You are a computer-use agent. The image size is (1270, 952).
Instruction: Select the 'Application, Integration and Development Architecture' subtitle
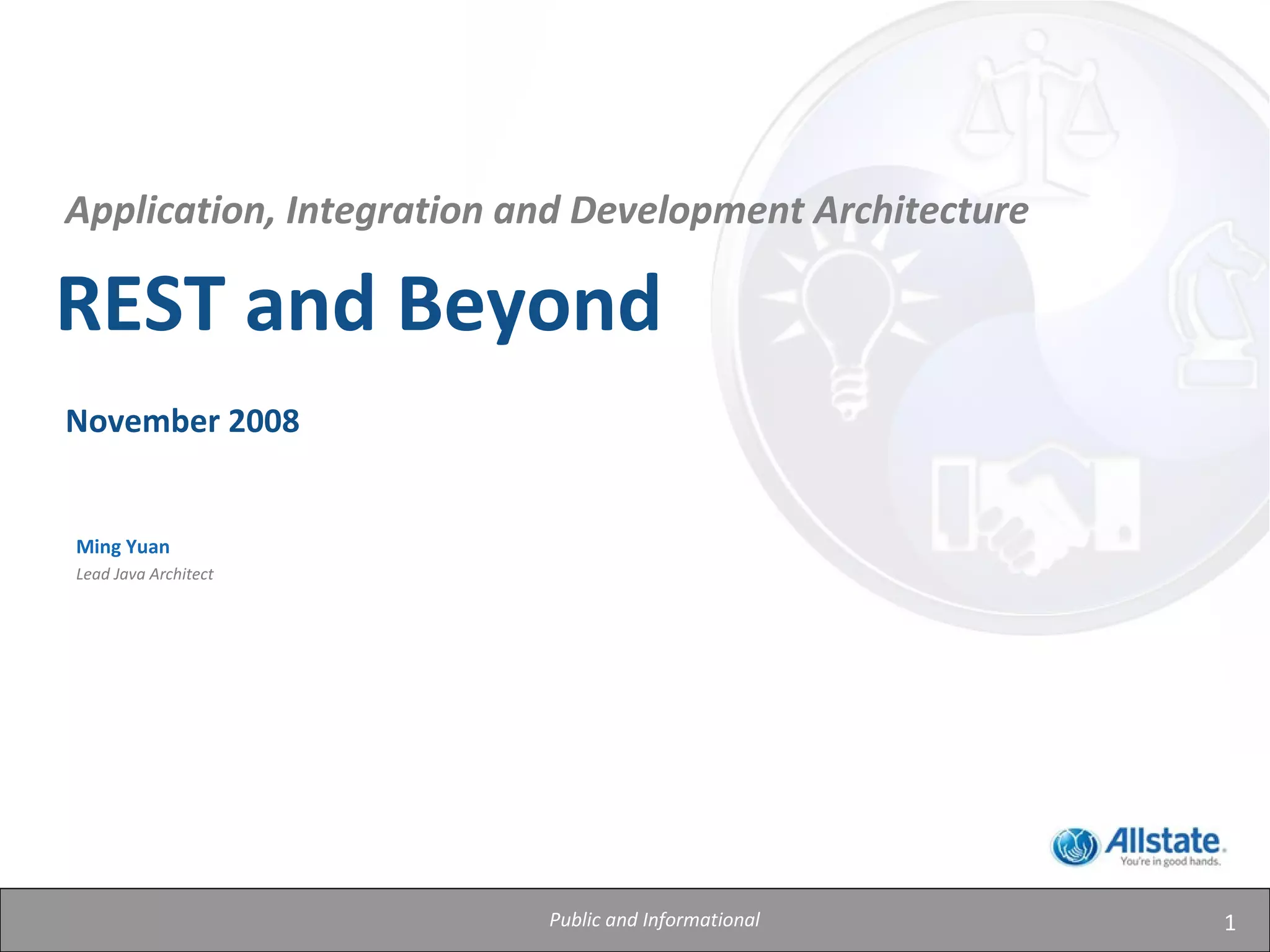click(546, 210)
